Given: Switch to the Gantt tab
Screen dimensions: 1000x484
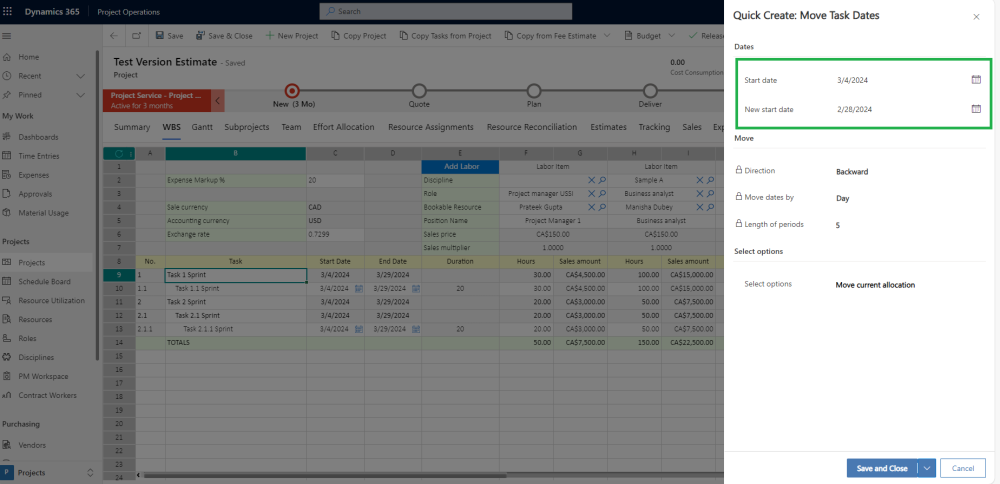Looking at the screenshot, I should click(x=202, y=127).
